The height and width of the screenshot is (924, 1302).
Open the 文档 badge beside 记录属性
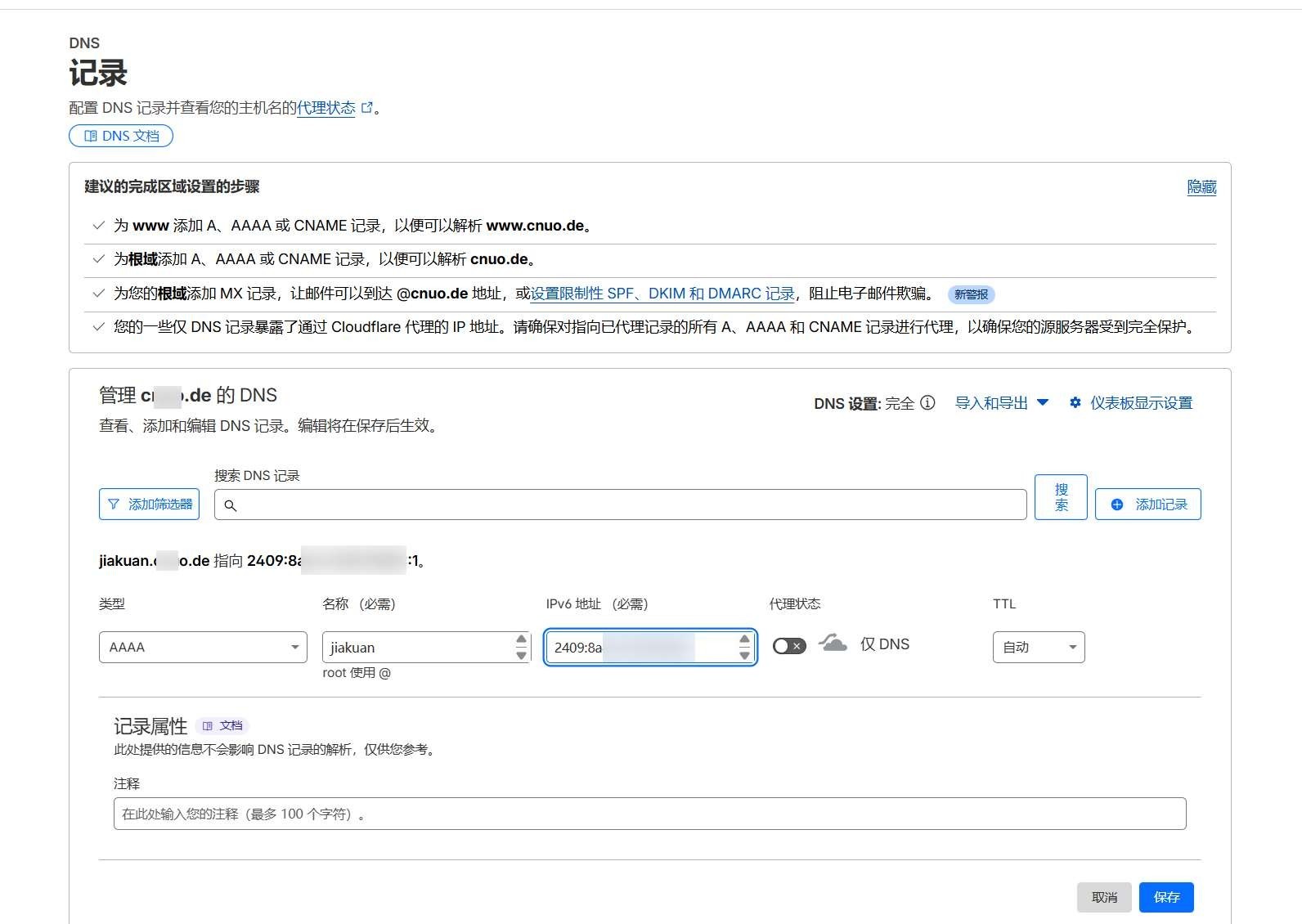222,725
